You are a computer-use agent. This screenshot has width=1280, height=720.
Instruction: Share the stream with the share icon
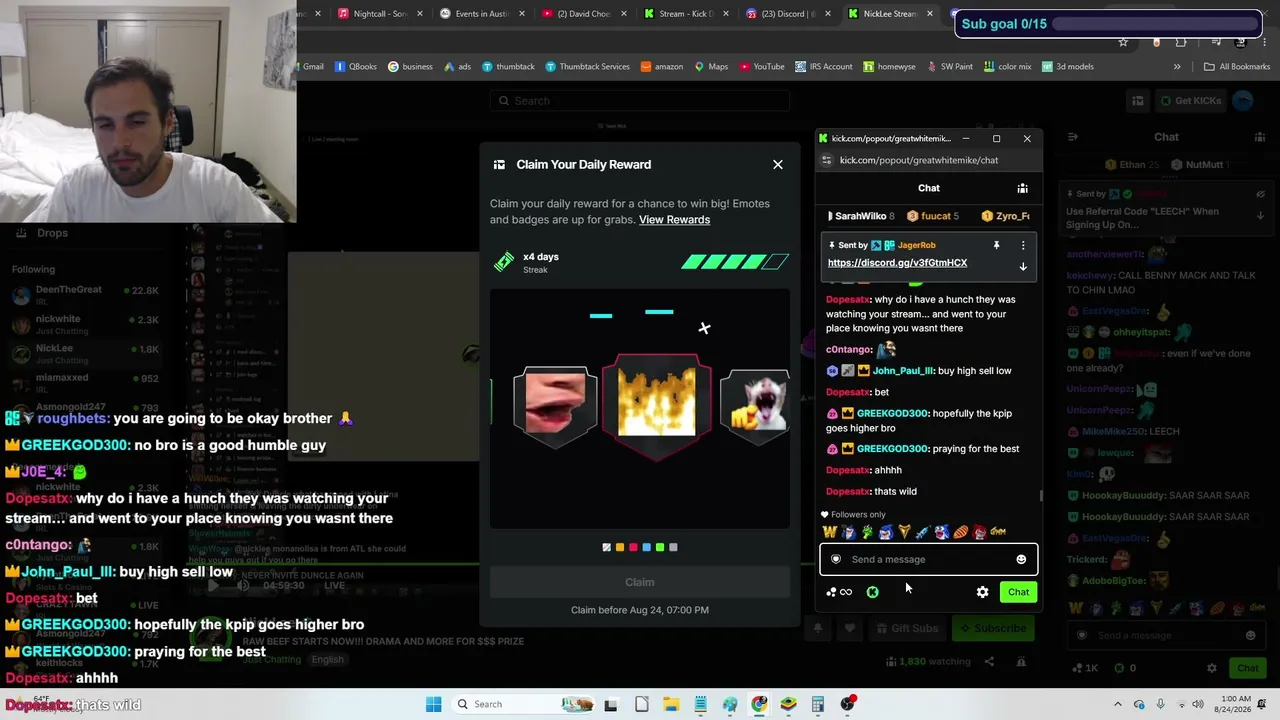coord(989,662)
